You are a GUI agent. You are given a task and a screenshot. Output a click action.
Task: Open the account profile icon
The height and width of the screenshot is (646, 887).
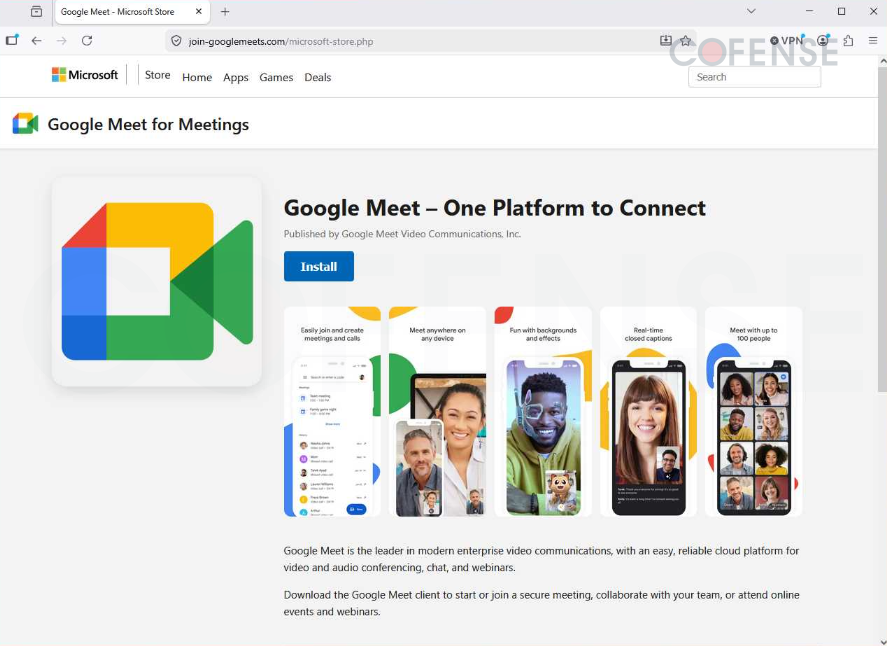[823, 40]
